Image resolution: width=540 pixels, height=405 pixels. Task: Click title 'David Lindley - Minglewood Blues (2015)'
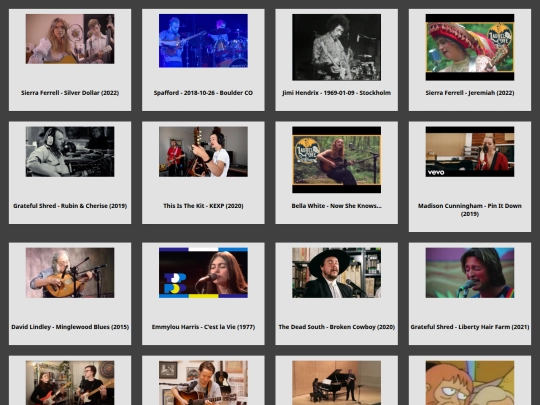pos(70,327)
